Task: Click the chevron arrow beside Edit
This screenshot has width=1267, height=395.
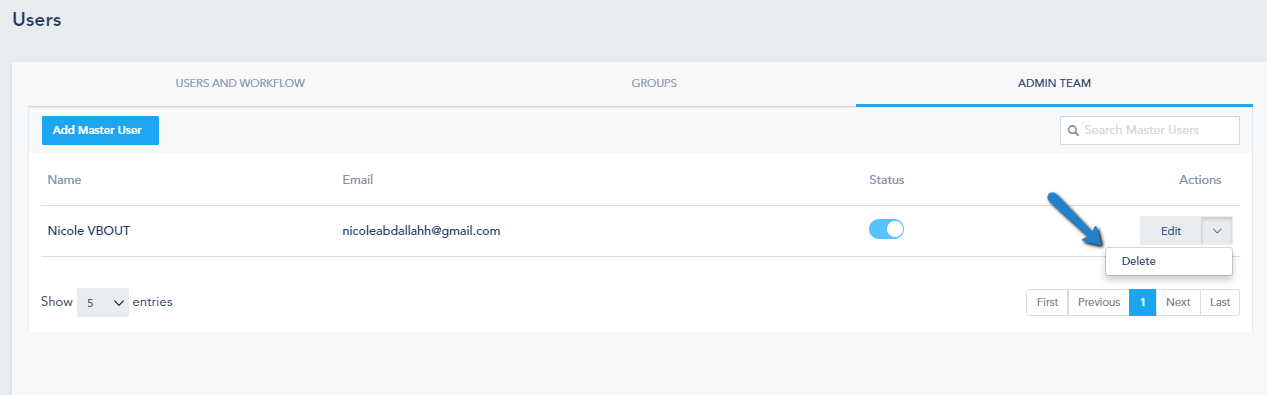Action: coord(1217,231)
